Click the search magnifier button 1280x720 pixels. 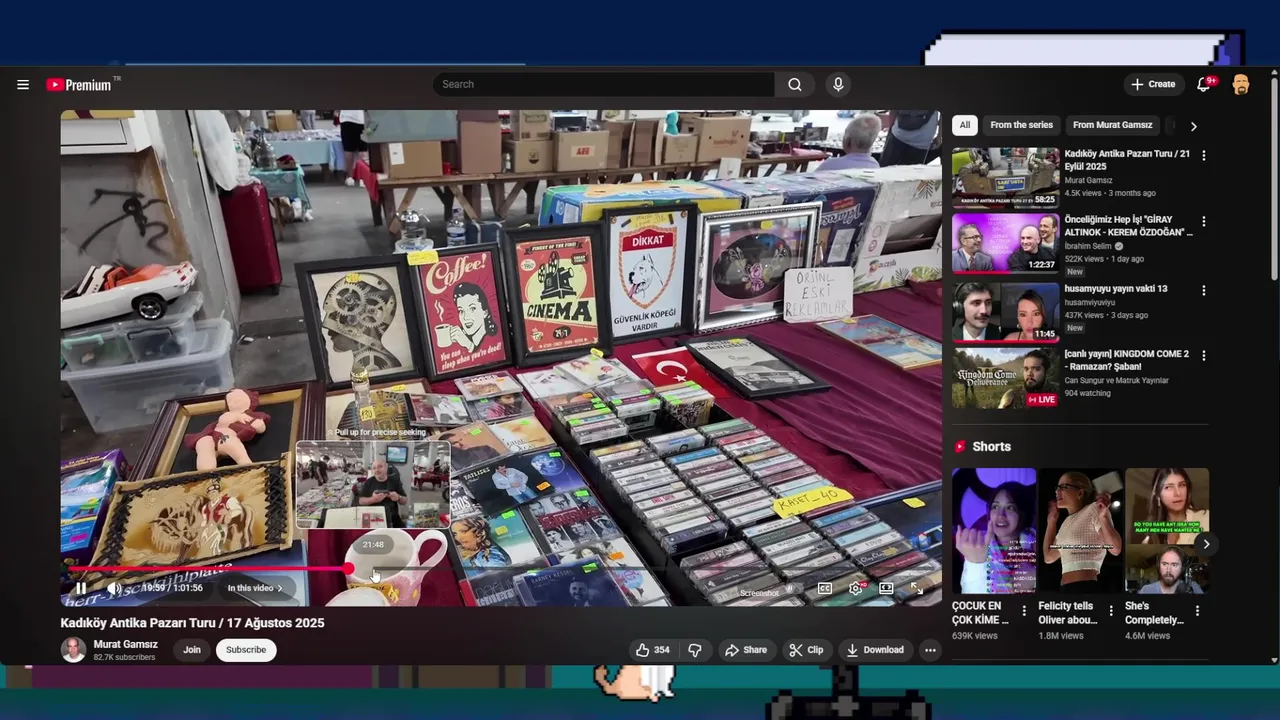[x=795, y=85]
